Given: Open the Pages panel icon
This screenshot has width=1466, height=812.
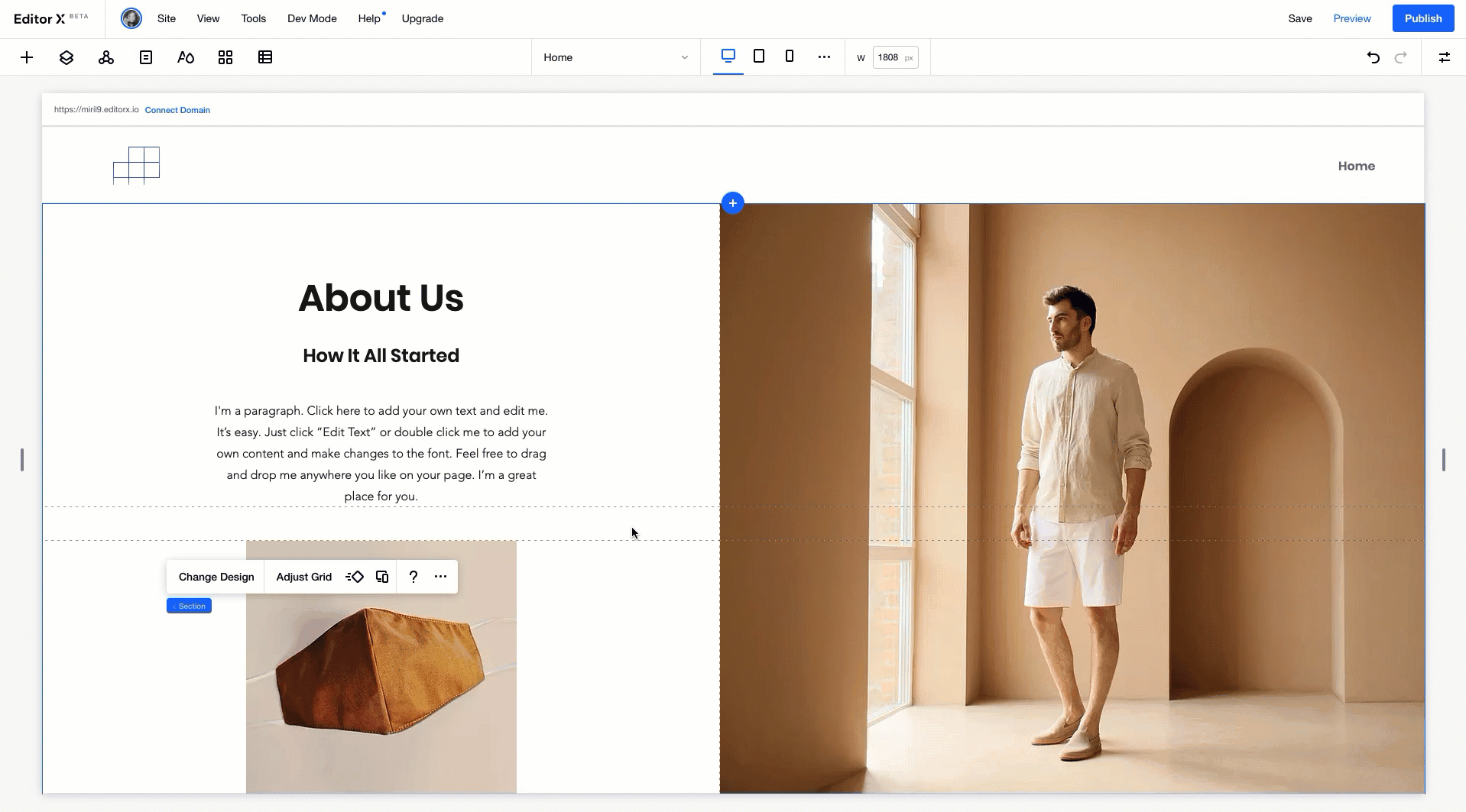Looking at the screenshot, I should pos(146,57).
